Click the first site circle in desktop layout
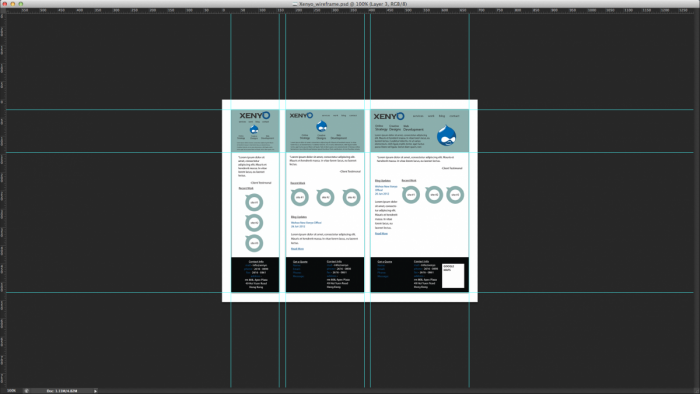This screenshot has width=700, height=394. click(411, 195)
